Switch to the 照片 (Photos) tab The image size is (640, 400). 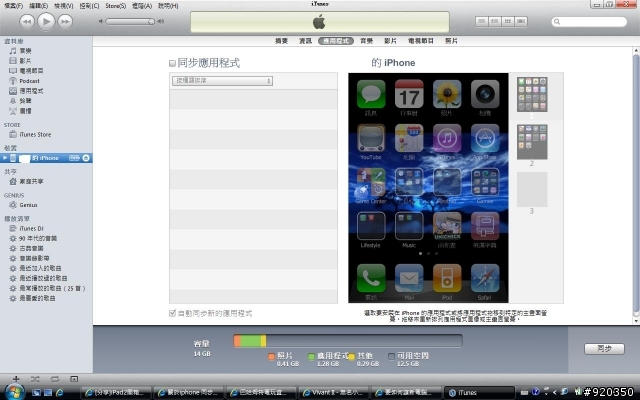[x=451, y=41]
